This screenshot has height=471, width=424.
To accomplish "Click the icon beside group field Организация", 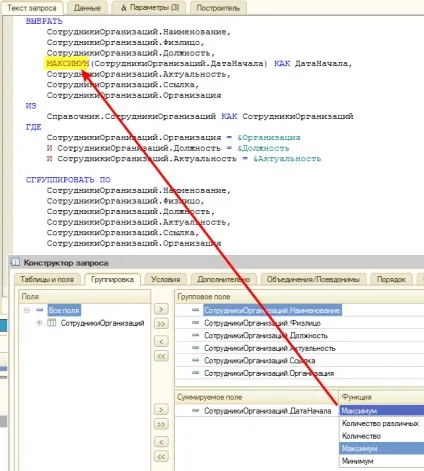I will [x=196, y=373].
